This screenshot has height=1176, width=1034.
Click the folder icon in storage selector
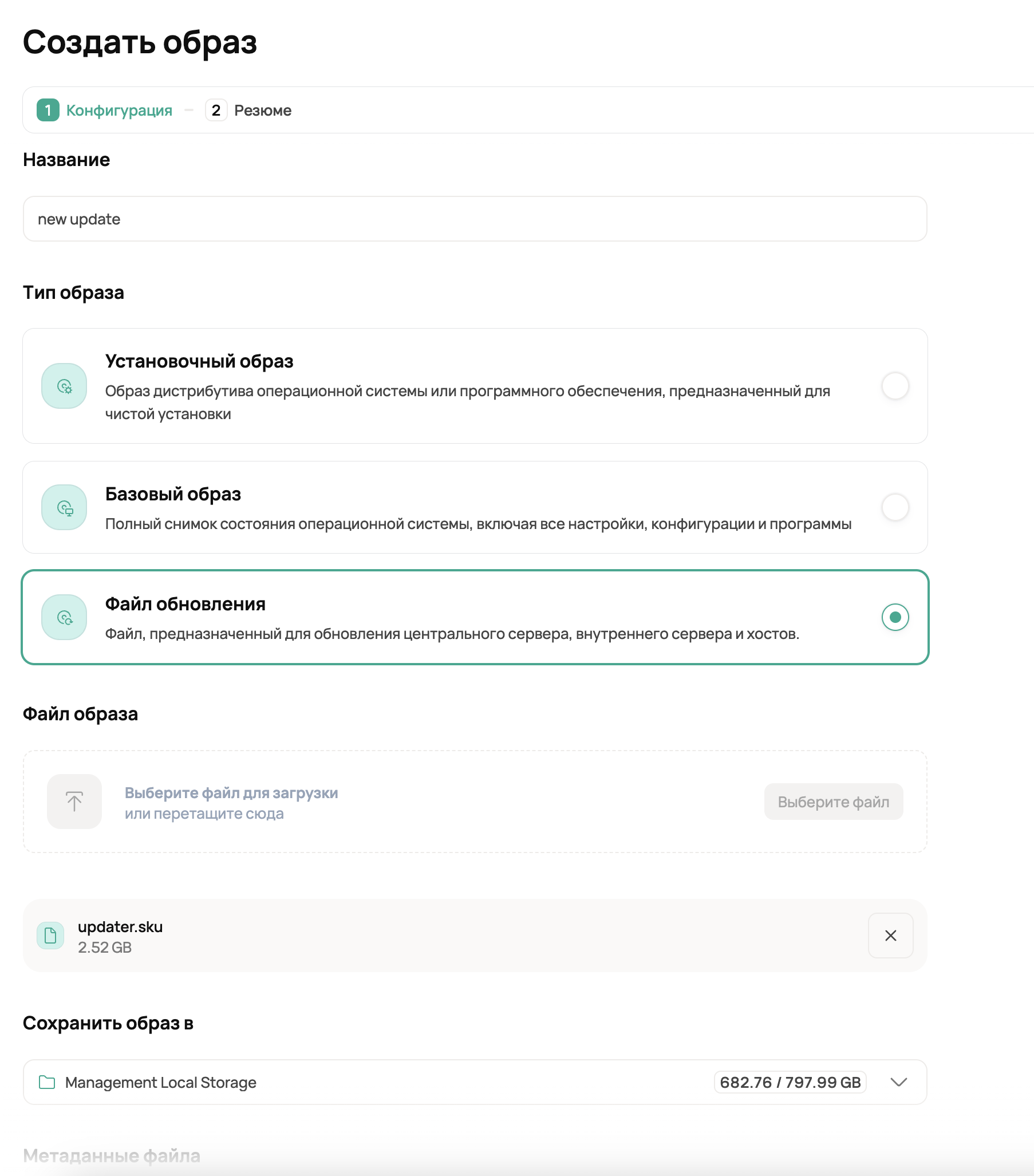pyautogui.click(x=46, y=1082)
